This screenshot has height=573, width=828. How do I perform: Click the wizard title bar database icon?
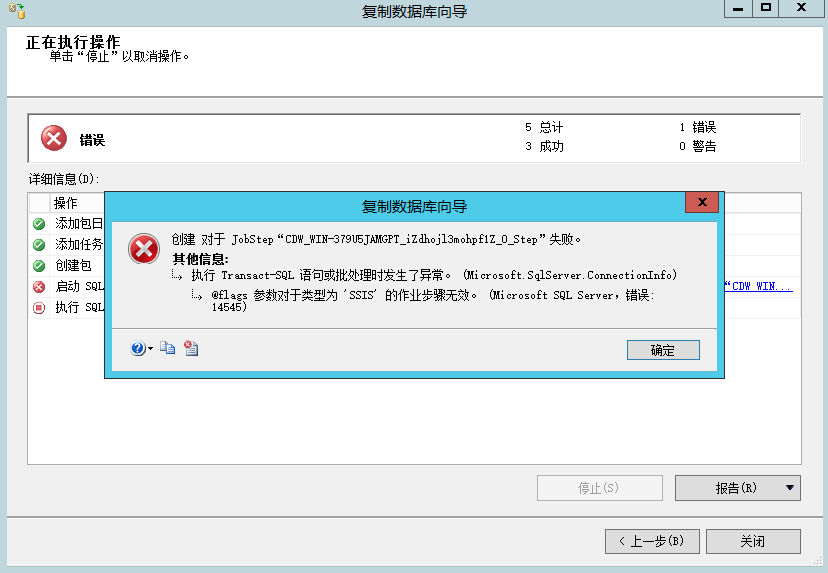17,11
